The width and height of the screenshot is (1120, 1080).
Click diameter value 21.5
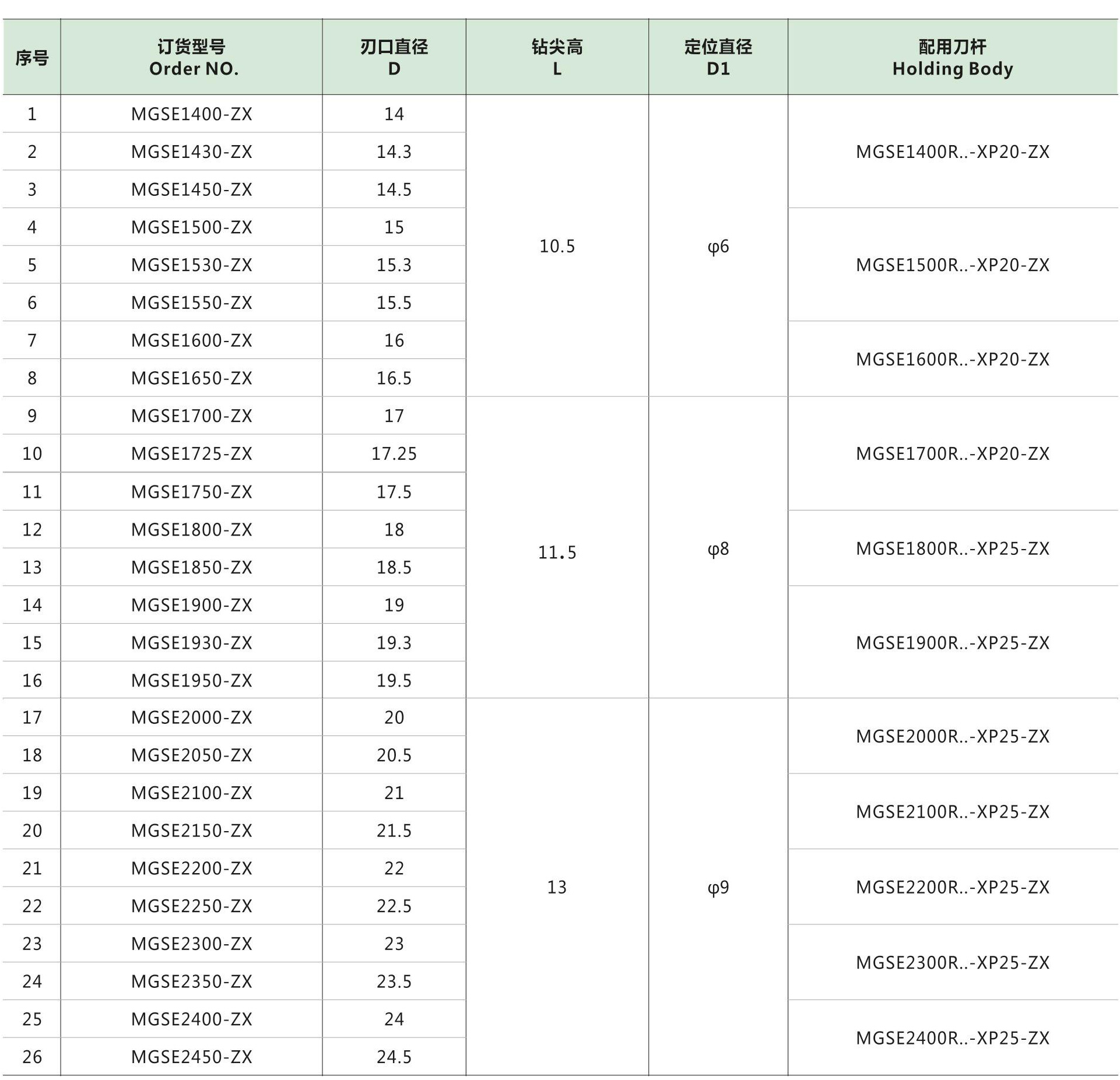point(394,831)
